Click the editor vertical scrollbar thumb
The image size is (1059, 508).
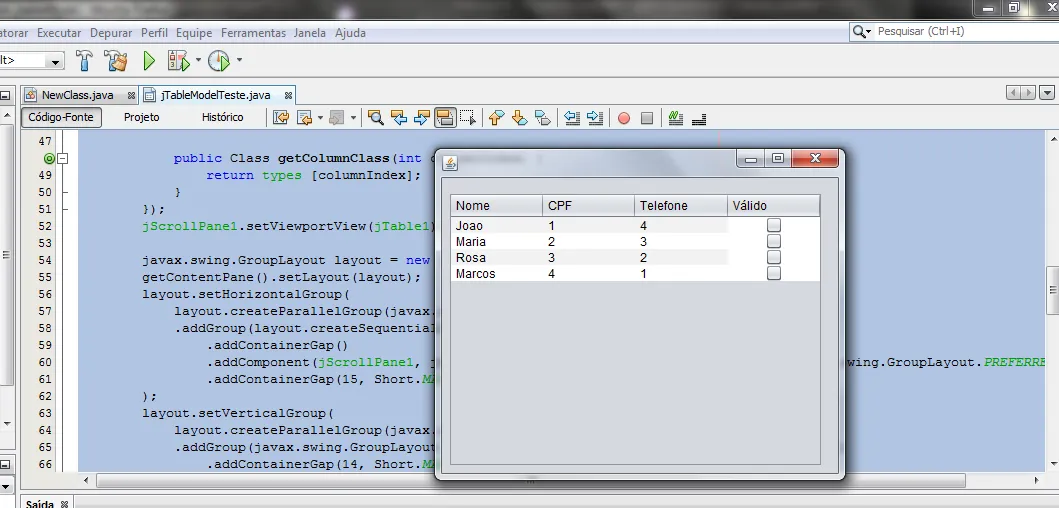tap(1053, 290)
